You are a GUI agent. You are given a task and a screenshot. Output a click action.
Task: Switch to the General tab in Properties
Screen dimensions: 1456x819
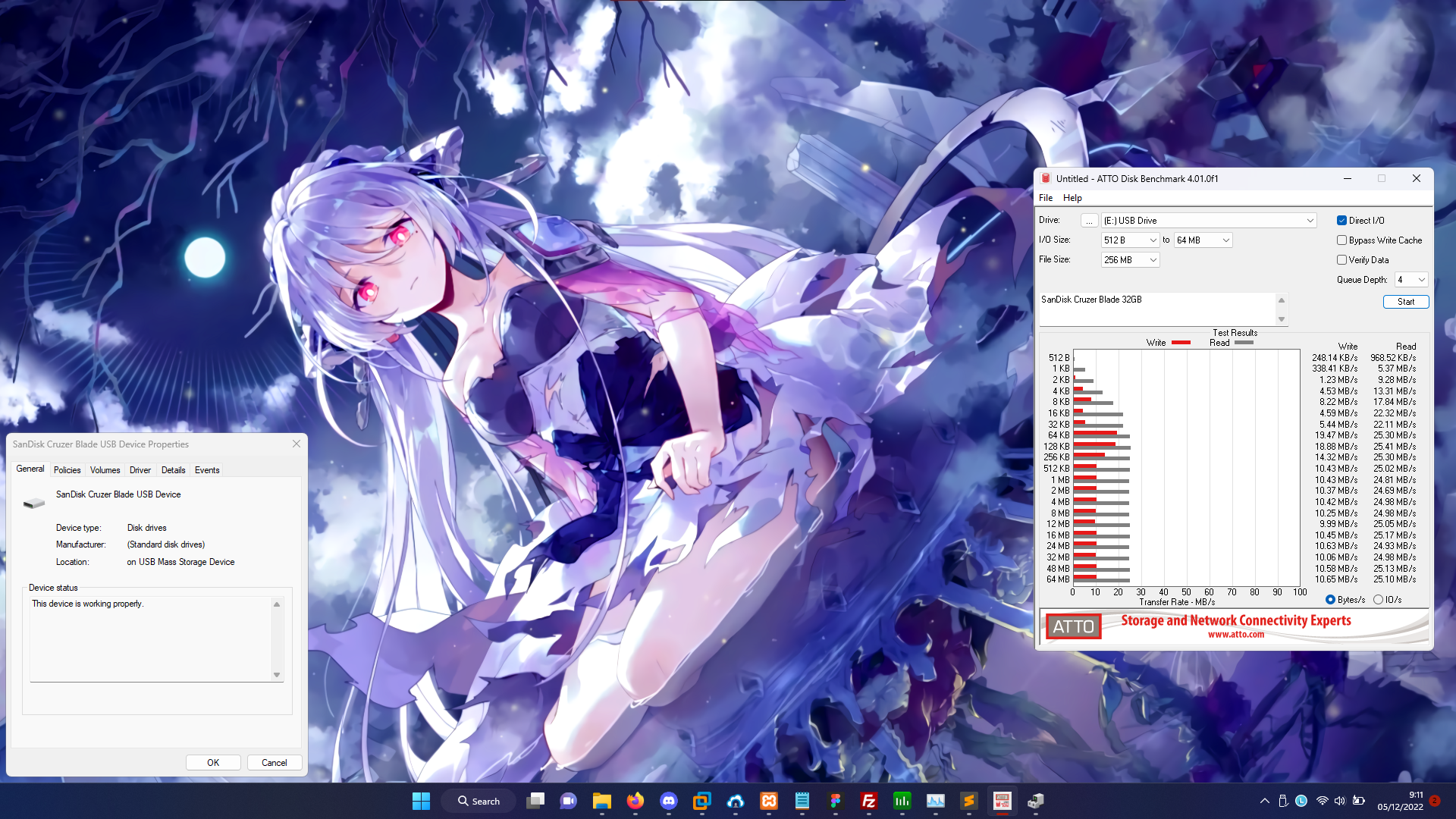(30, 469)
